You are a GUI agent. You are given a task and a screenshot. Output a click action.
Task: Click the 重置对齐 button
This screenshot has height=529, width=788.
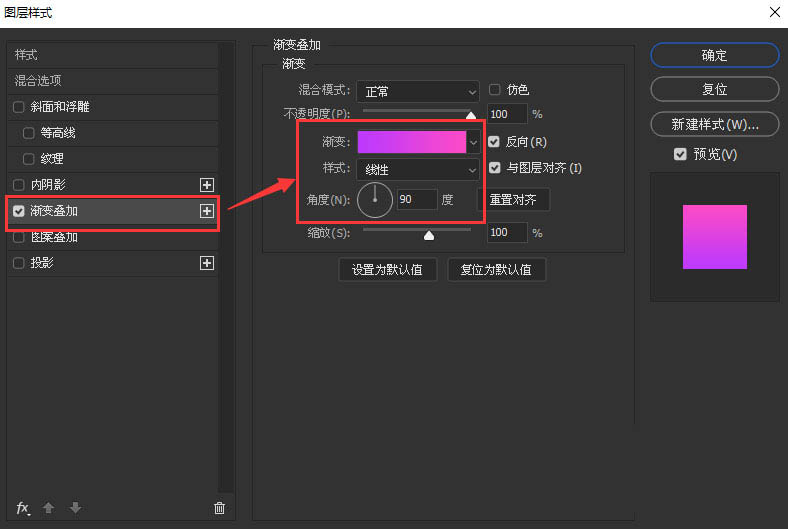(513, 199)
